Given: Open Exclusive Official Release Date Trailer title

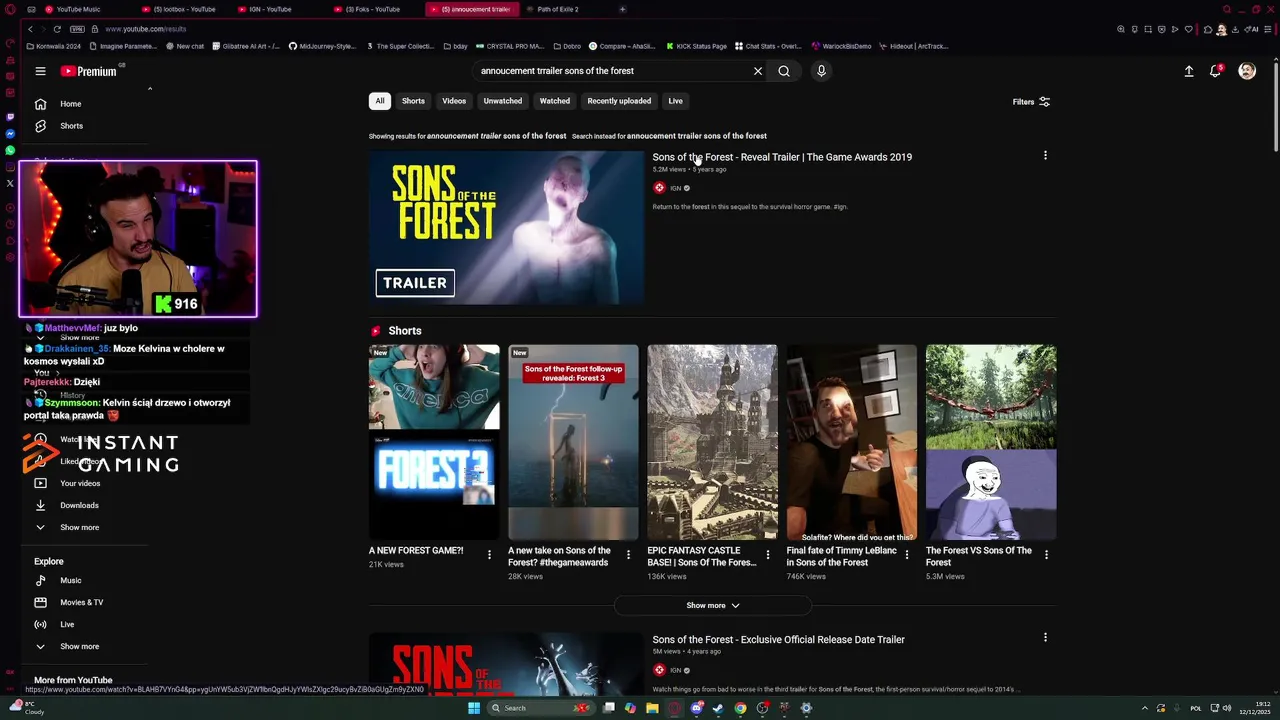Looking at the screenshot, I should [779, 640].
